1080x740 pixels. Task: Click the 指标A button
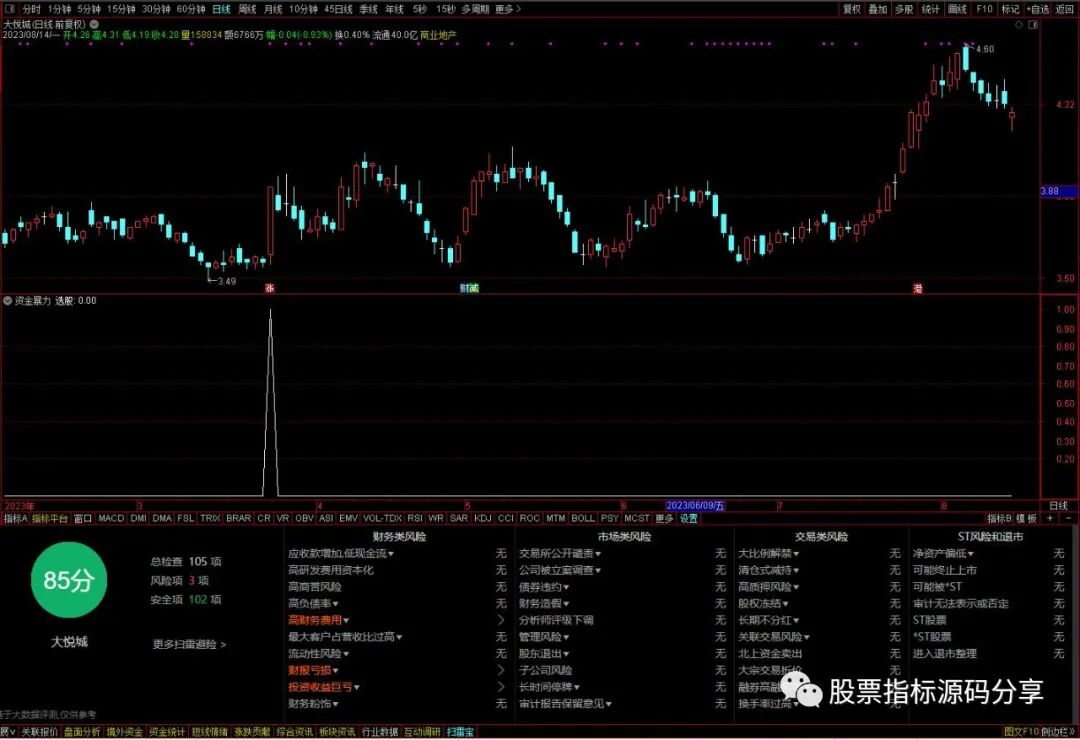(x=15, y=518)
